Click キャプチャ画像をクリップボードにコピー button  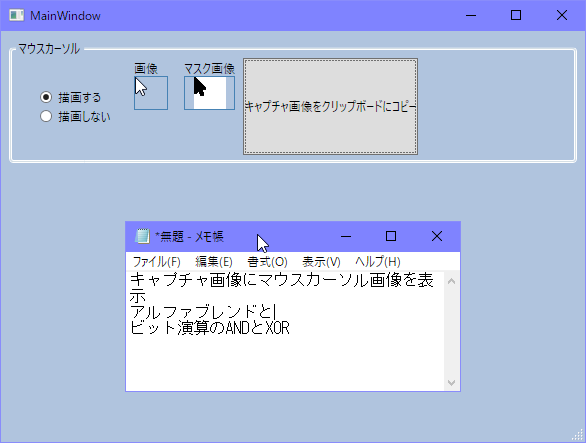330,106
